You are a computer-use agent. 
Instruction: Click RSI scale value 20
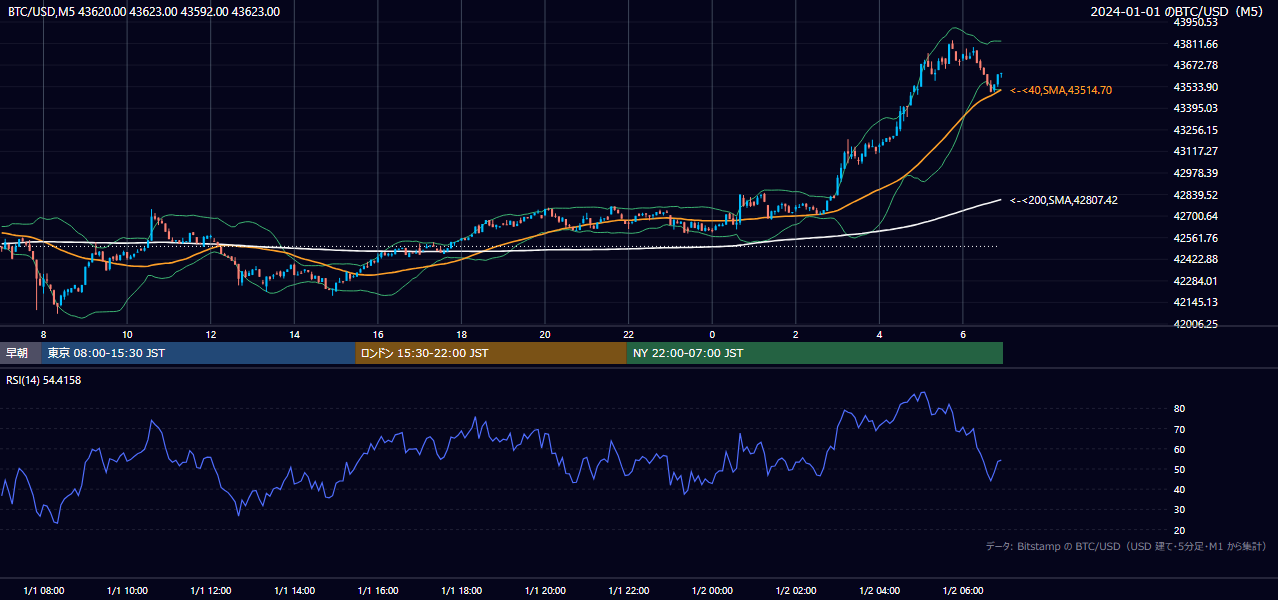click(x=1179, y=530)
